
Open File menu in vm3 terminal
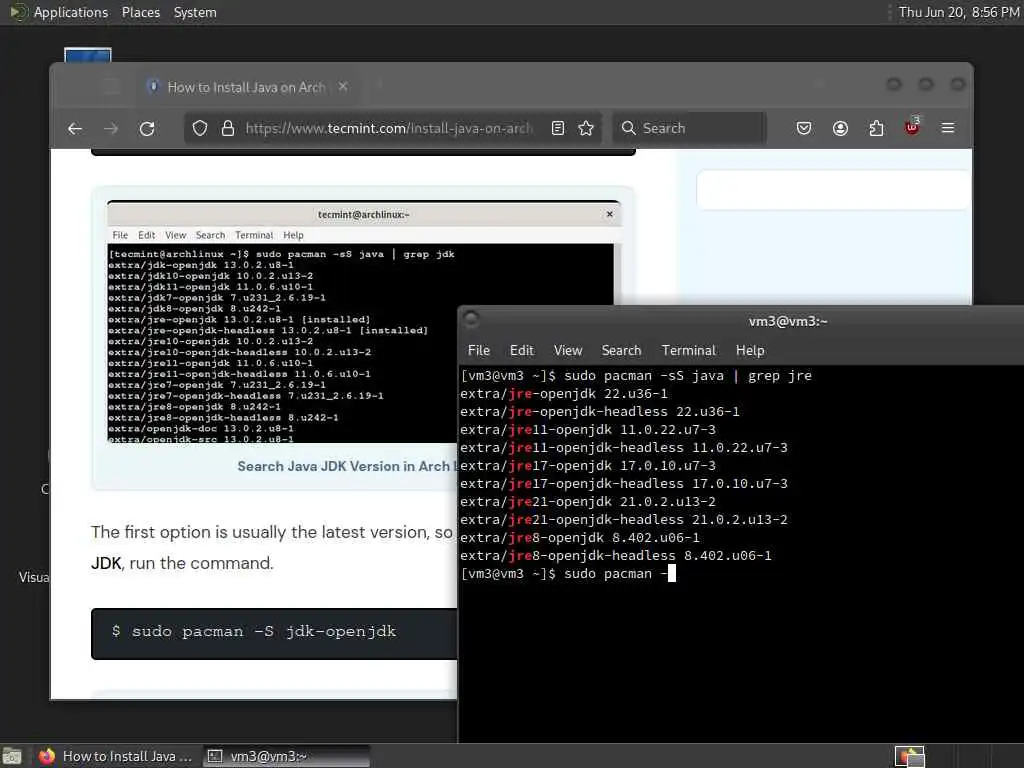click(x=479, y=351)
